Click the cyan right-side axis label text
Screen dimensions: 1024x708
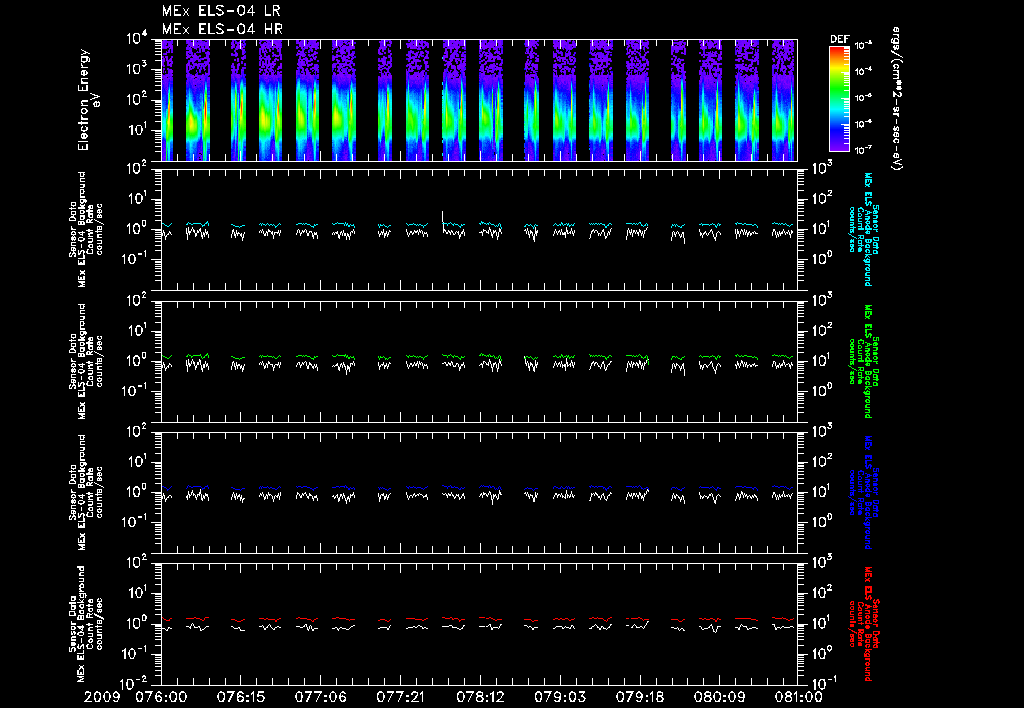(x=863, y=229)
